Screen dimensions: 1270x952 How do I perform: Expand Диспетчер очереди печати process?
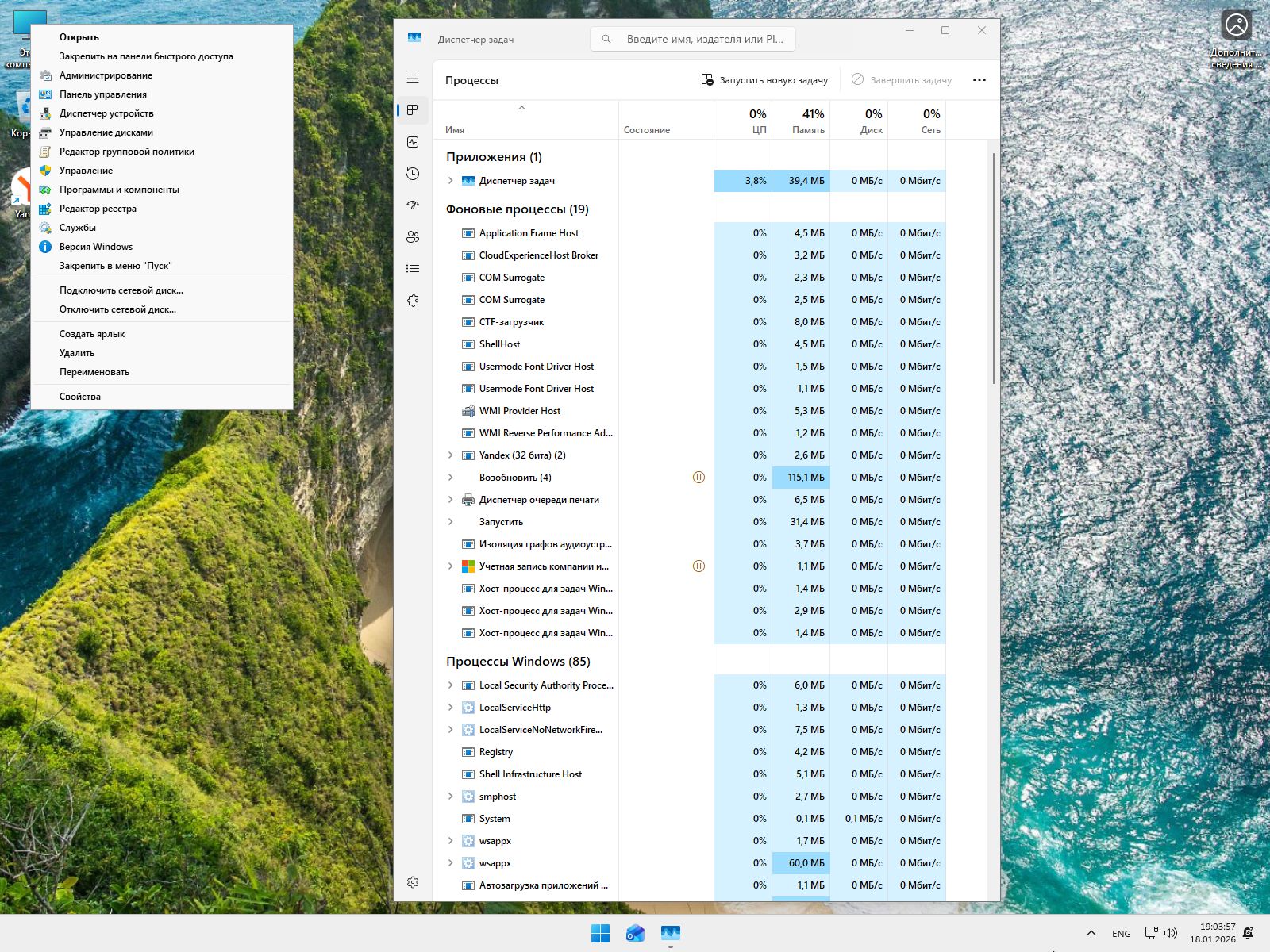451,500
